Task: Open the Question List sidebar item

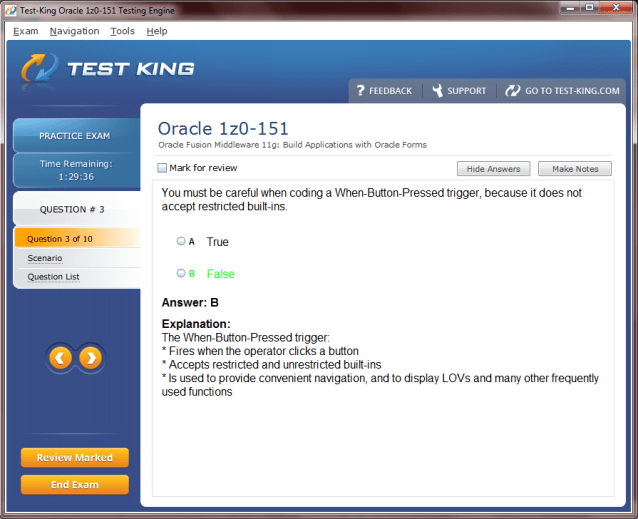Action: 53,277
